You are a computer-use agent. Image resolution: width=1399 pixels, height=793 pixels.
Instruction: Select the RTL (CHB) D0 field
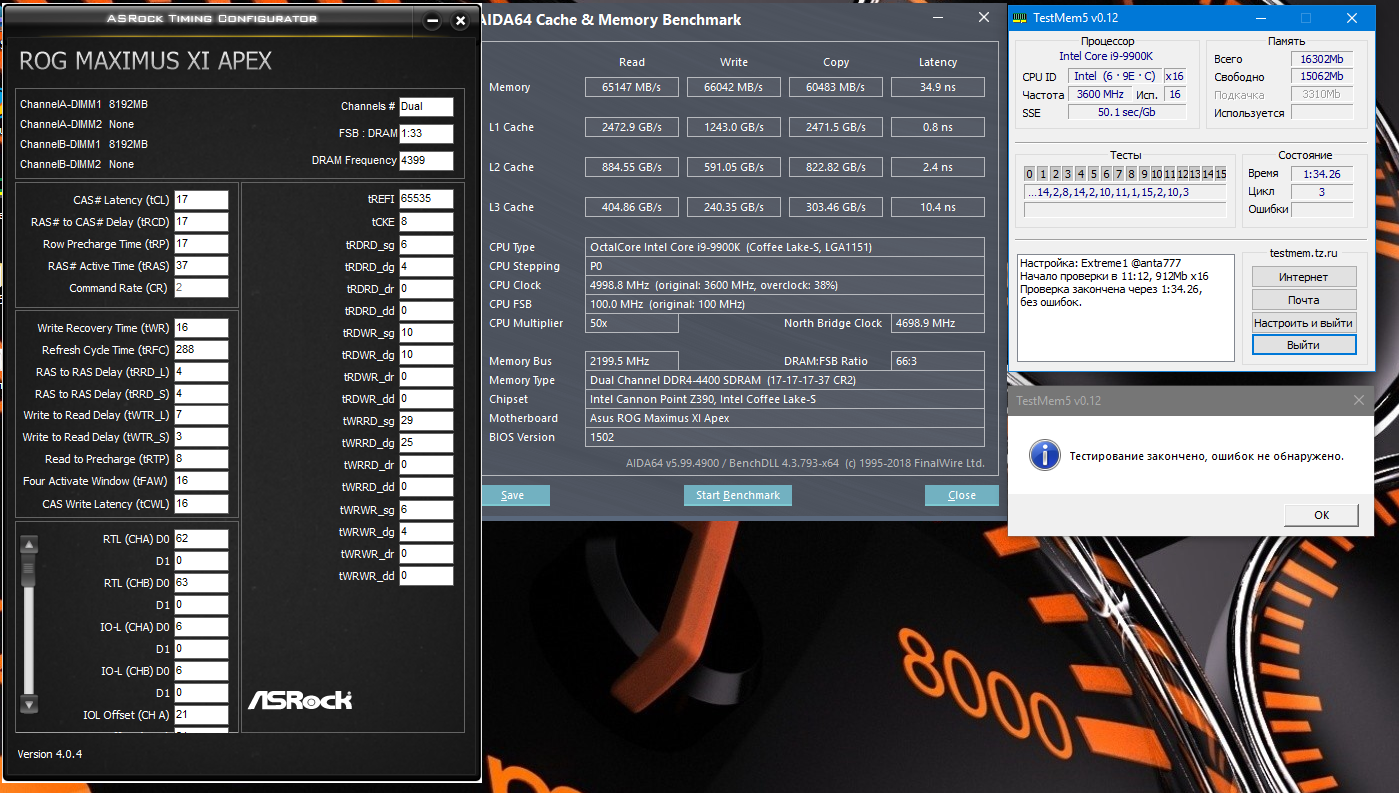201,583
